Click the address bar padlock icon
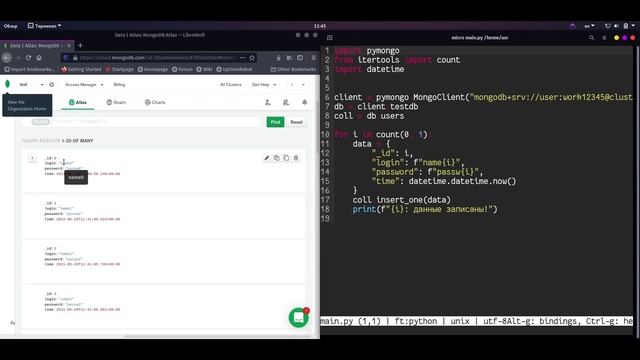 pyautogui.click(x=75, y=58)
